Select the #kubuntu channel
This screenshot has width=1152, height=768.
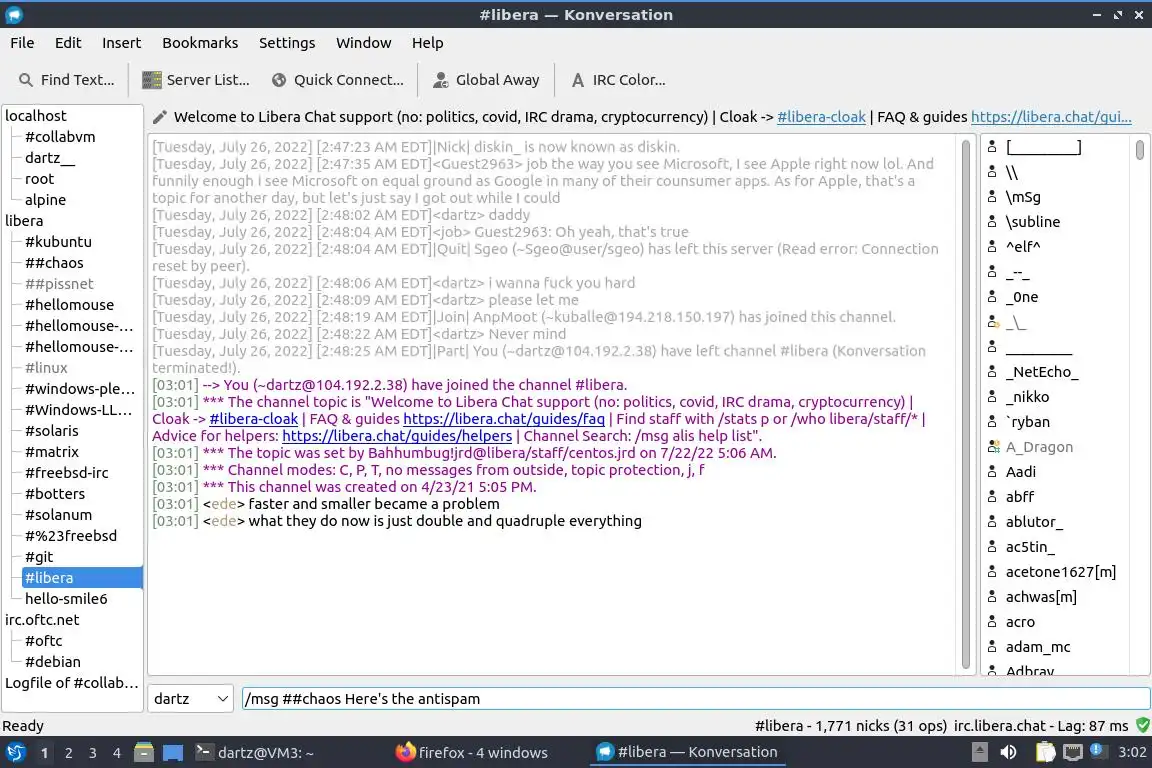pos(58,242)
